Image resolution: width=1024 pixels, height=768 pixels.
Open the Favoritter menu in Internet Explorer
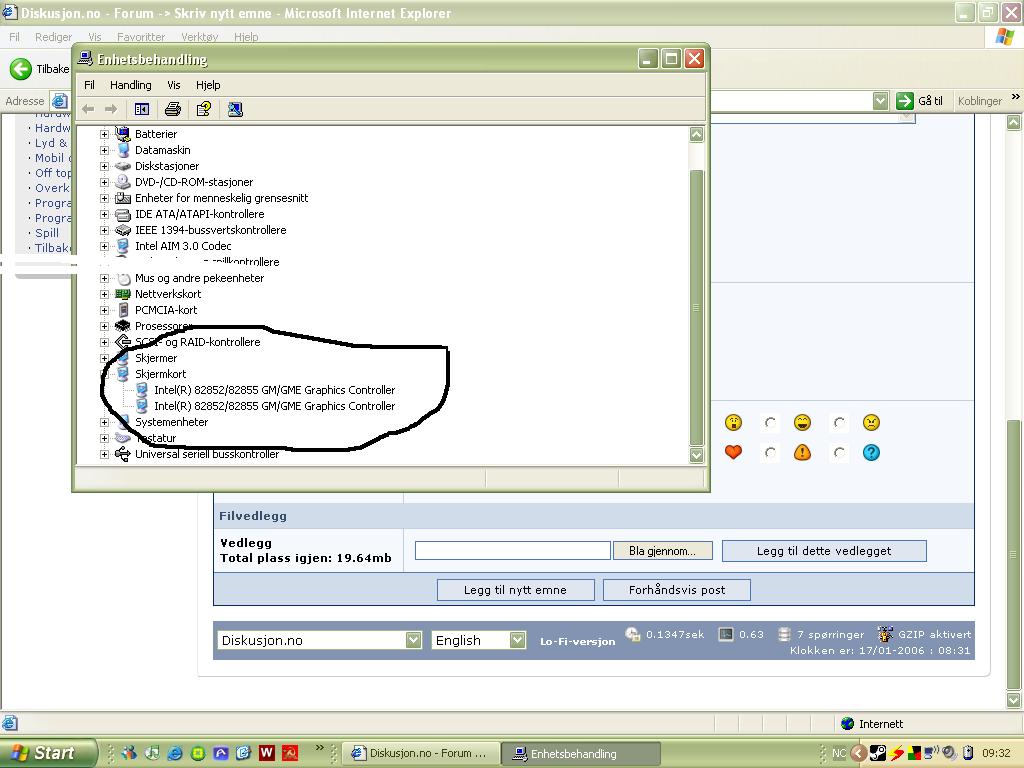[x=141, y=37]
